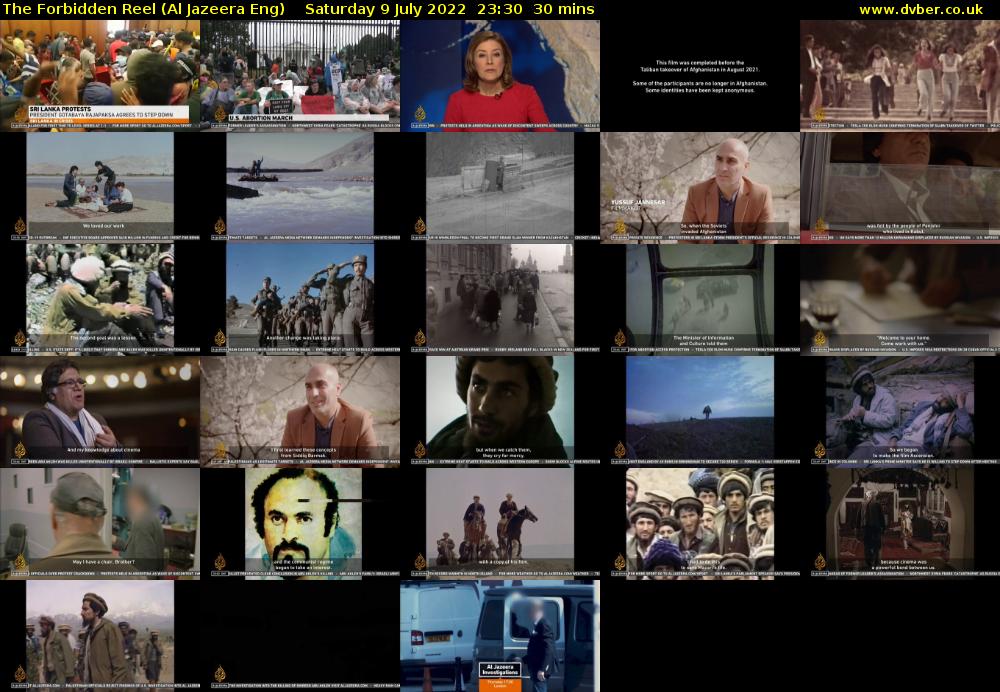Select the Red Square crowd frame
Image resolution: width=1000 pixels, height=692 pixels.
point(500,299)
